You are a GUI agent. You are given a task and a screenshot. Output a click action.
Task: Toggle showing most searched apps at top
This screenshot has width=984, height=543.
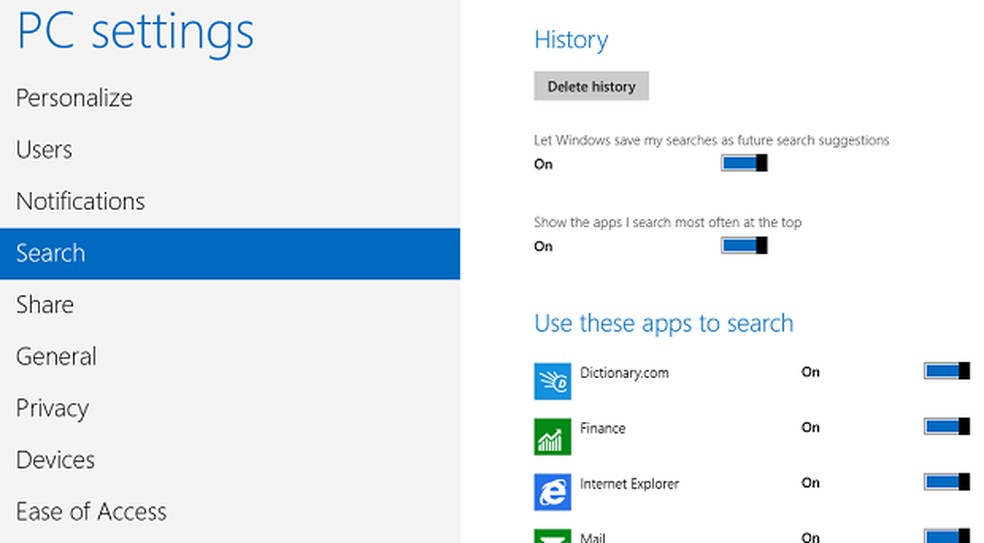pyautogui.click(x=744, y=245)
